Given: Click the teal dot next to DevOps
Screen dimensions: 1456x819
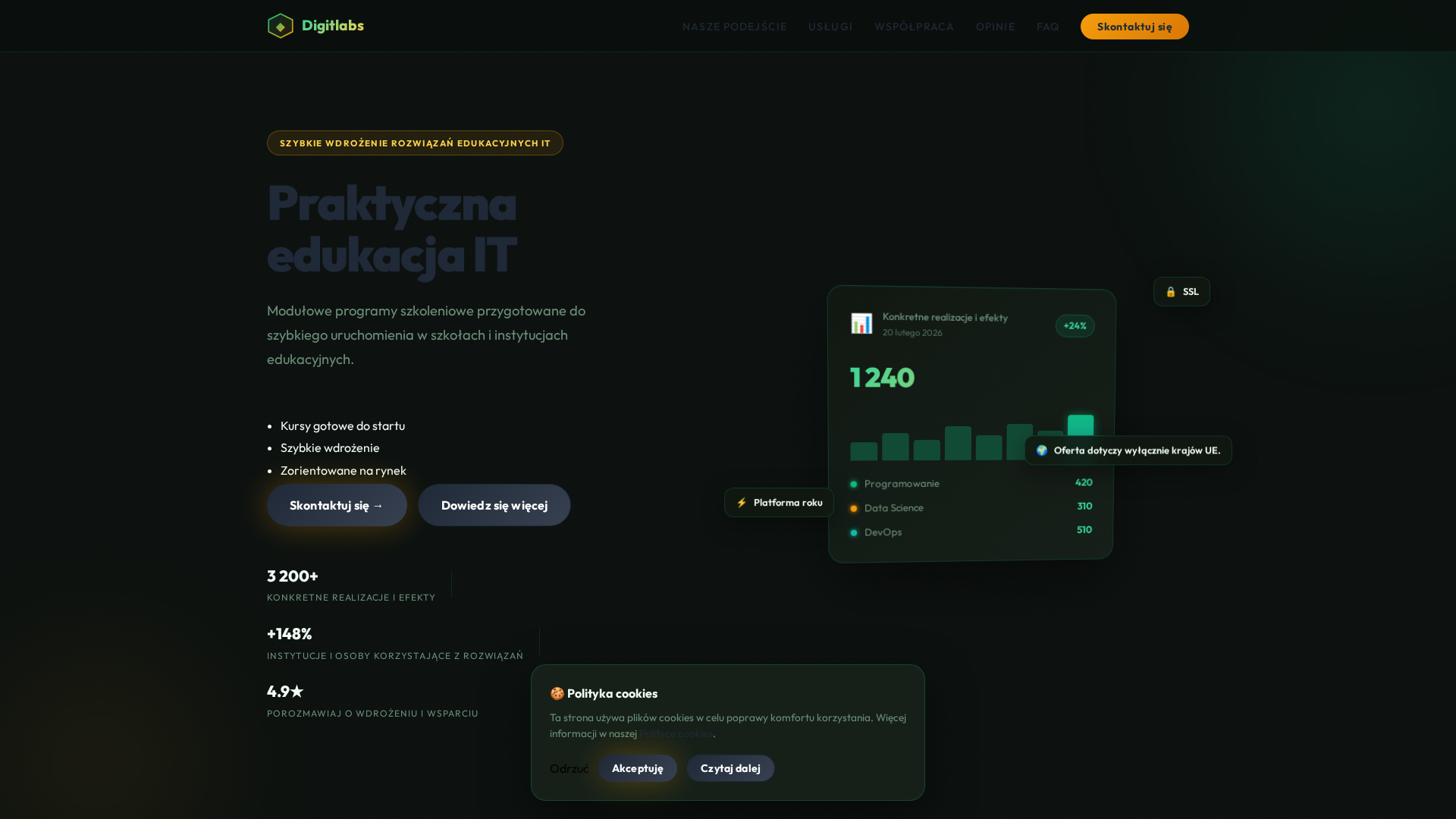Looking at the screenshot, I should click(x=854, y=533).
